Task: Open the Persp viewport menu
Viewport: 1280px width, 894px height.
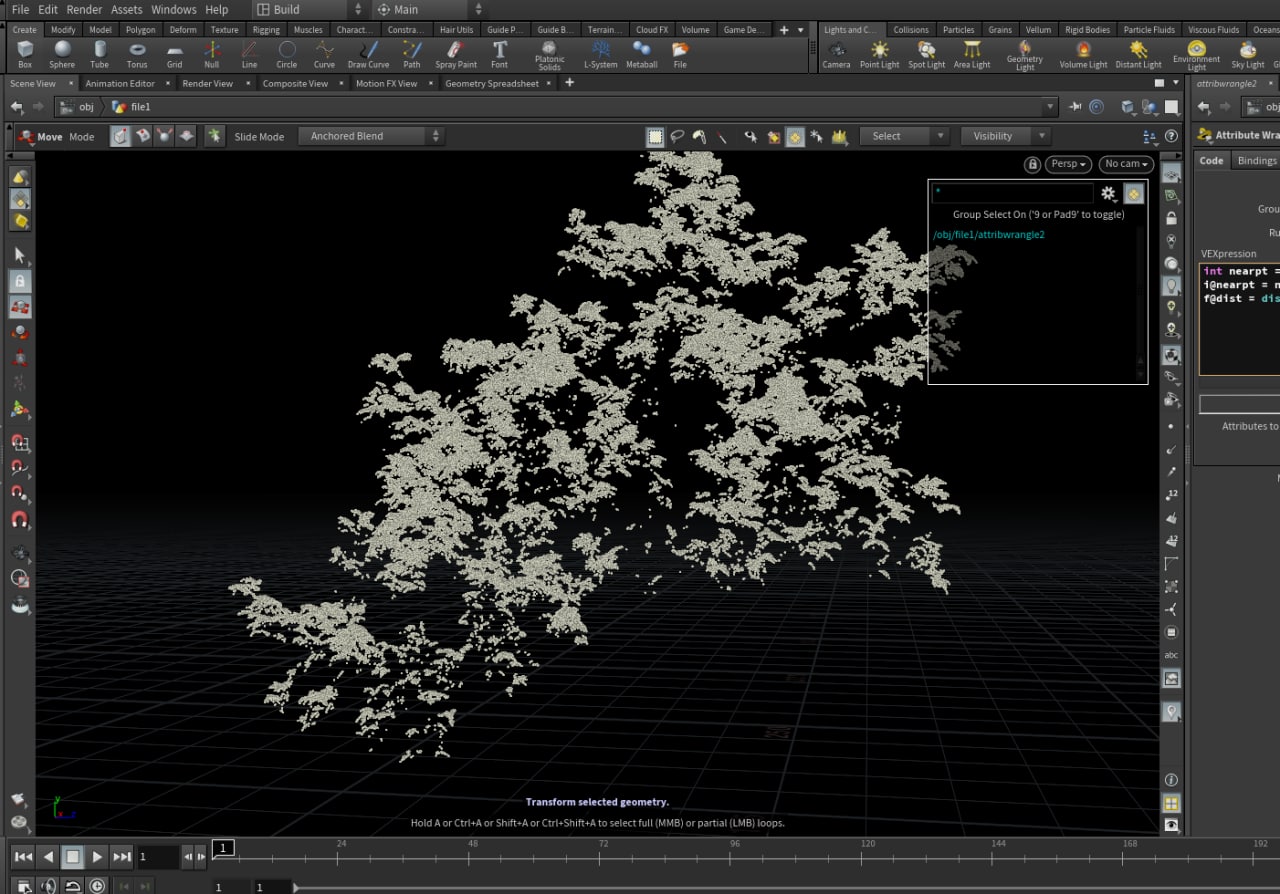Action: (x=1069, y=164)
